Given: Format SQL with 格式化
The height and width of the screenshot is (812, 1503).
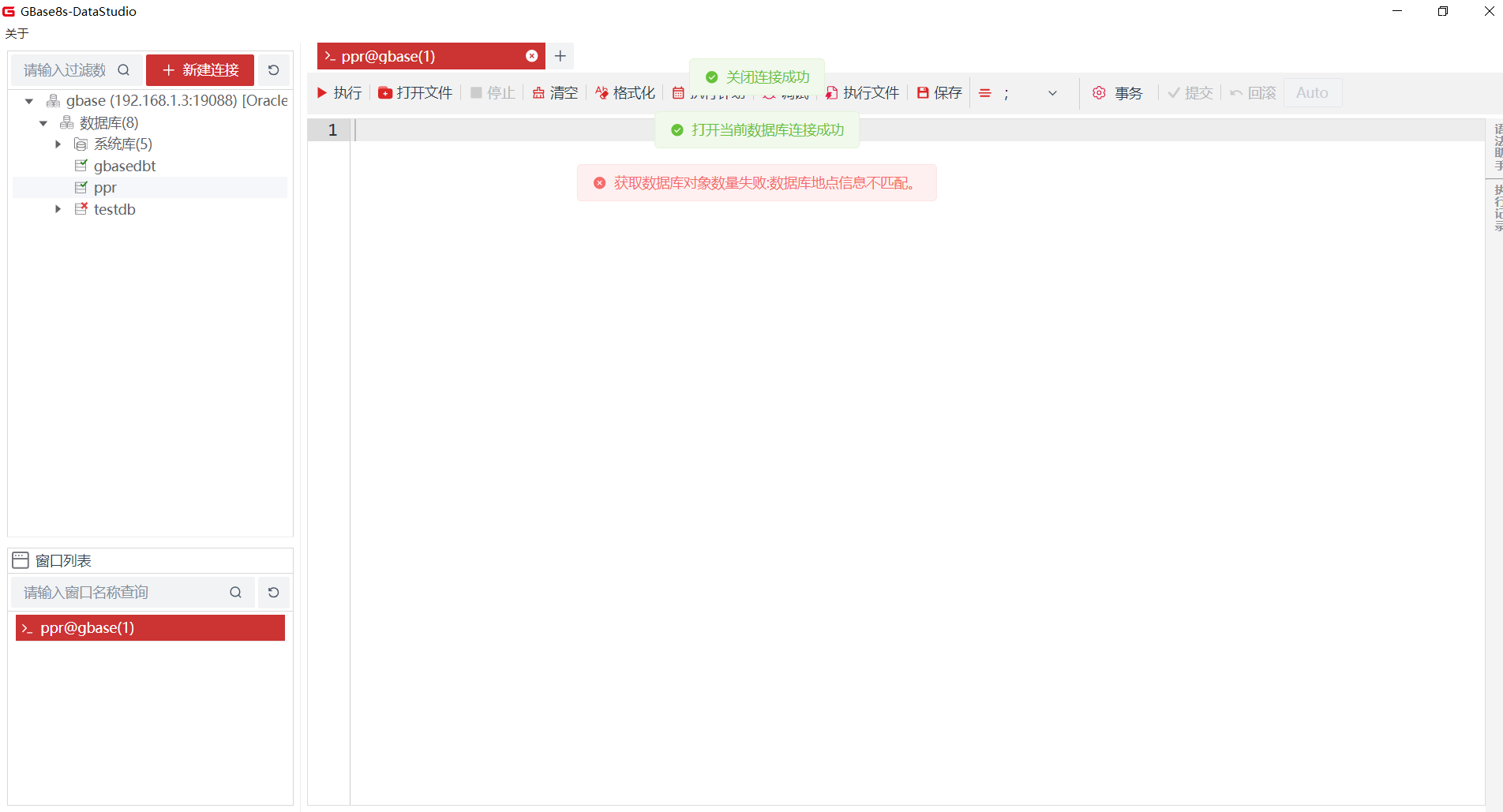Looking at the screenshot, I should coord(625,93).
